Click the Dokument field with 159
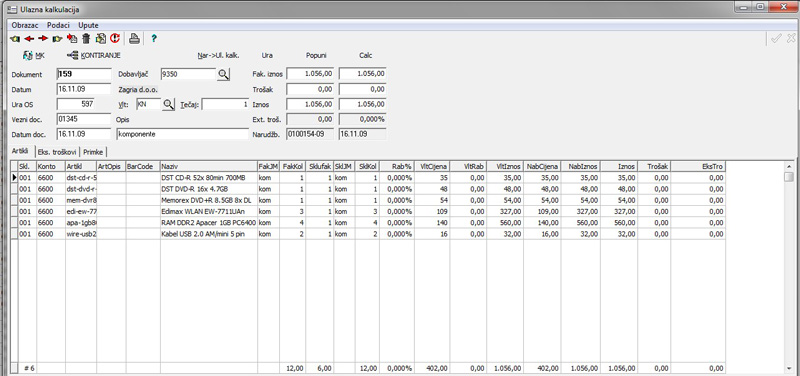800x376 pixels. [84, 74]
